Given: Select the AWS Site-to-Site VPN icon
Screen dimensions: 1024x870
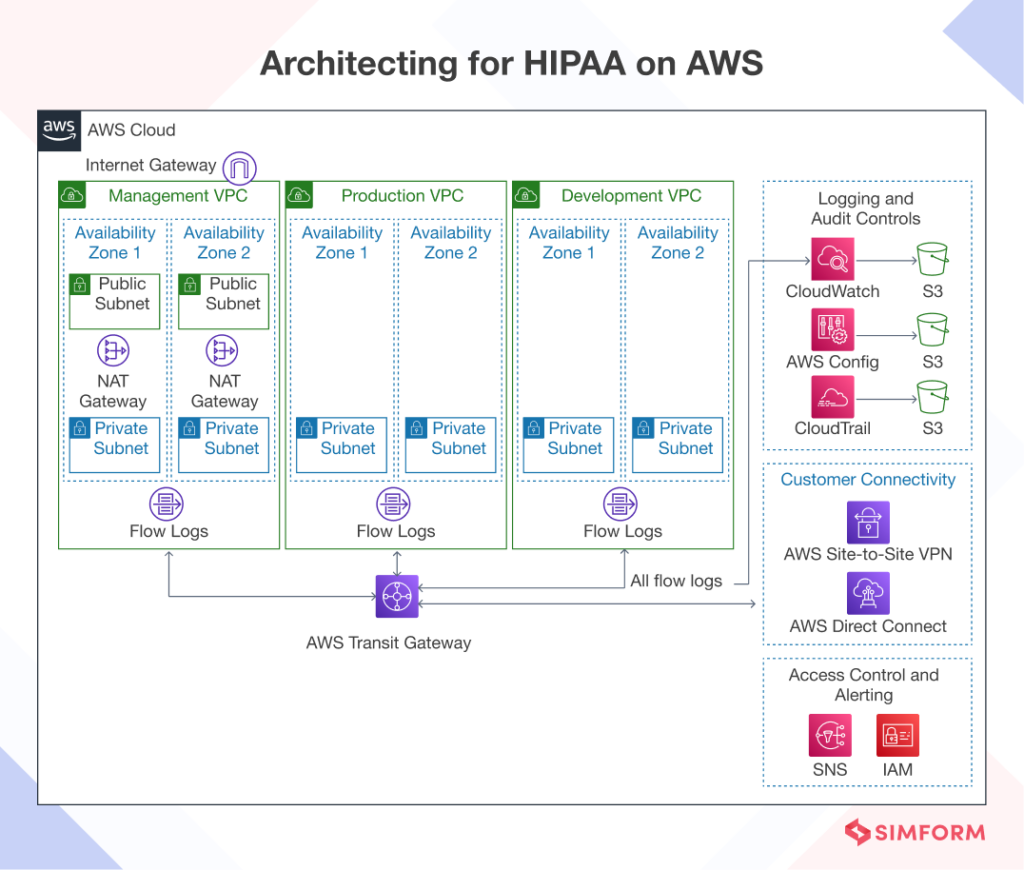Looking at the screenshot, I should tap(866, 521).
